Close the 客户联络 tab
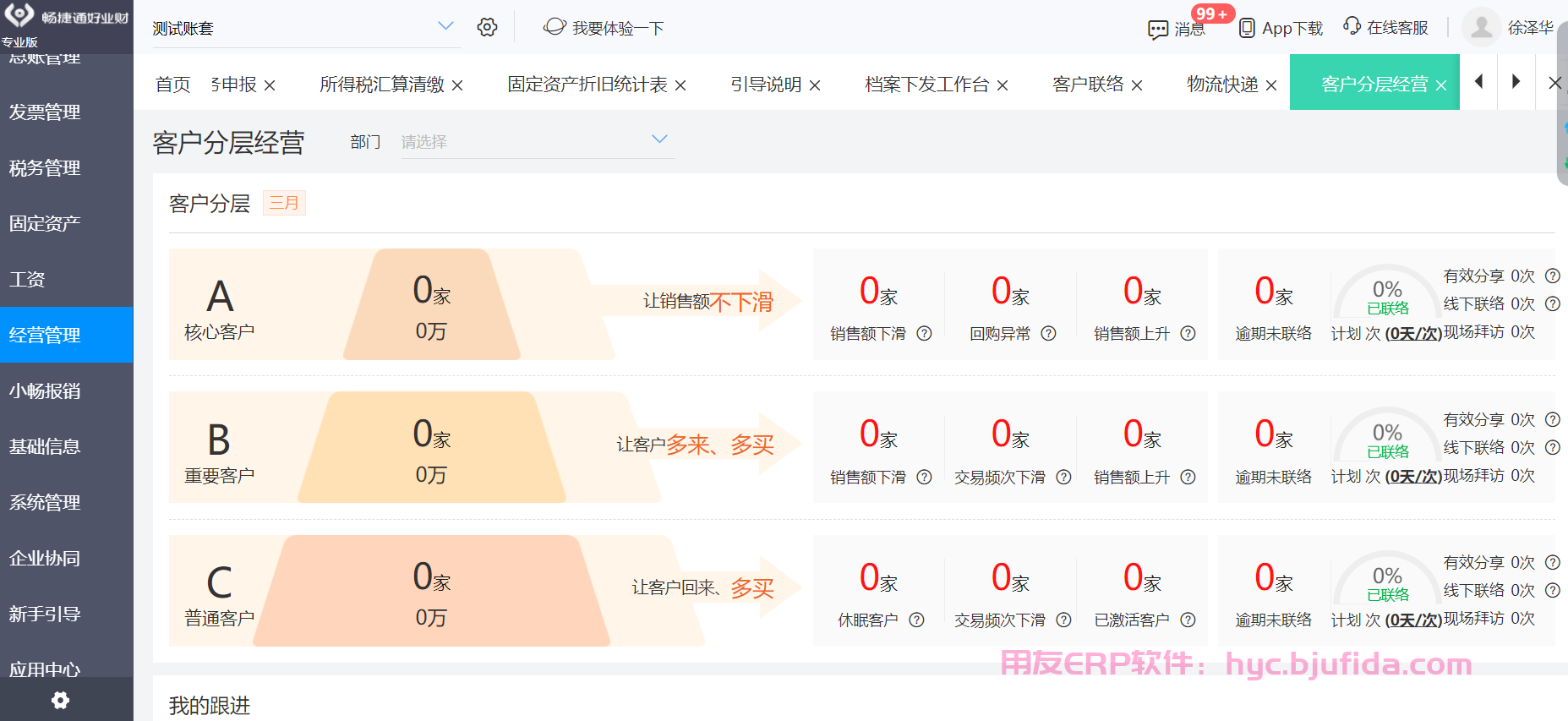The image size is (1568, 721). coord(1137,85)
